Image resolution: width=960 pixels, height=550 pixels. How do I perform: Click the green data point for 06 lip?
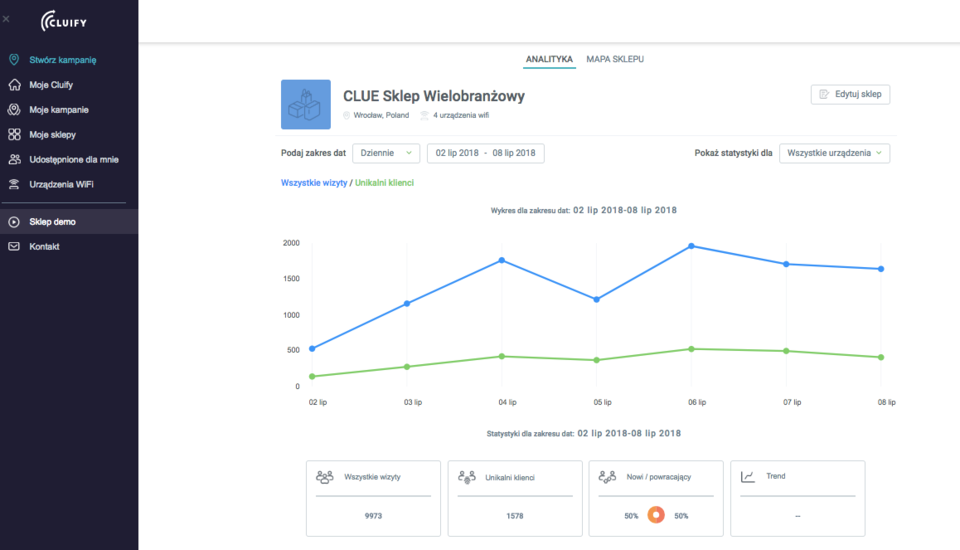pyautogui.click(x=691, y=349)
